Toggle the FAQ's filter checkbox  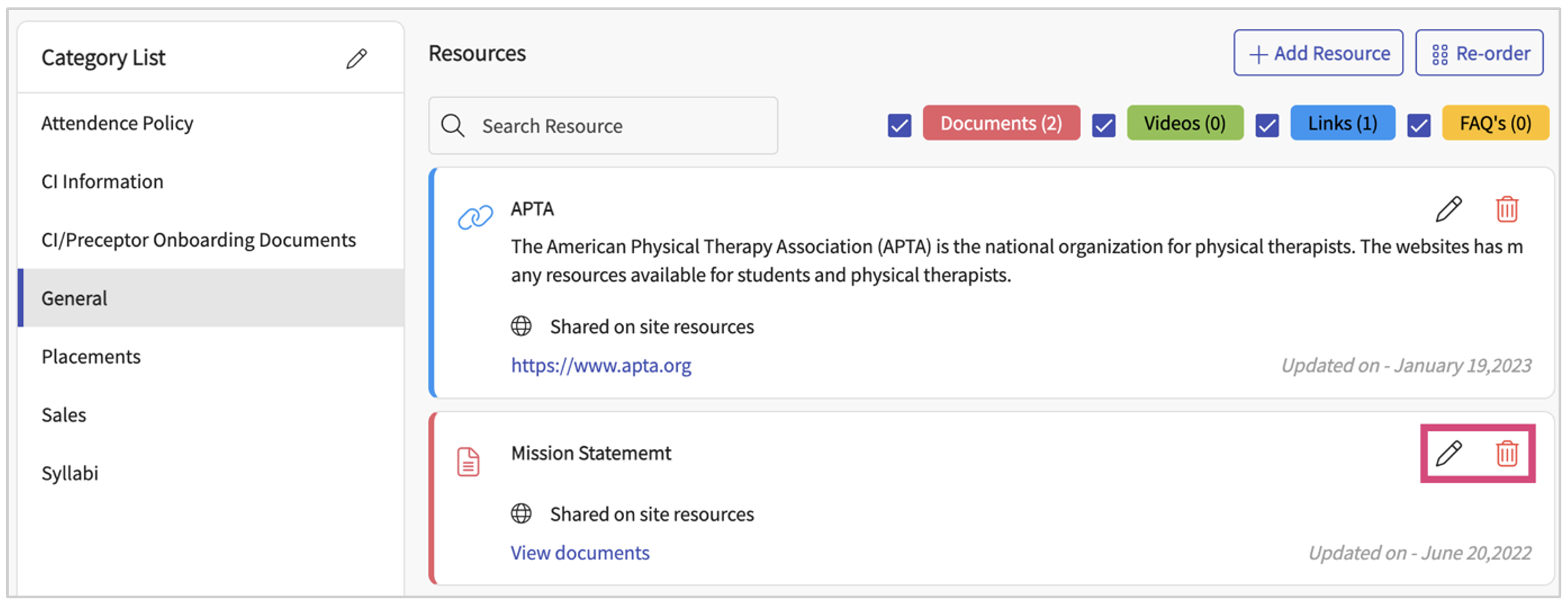[x=1419, y=125]
